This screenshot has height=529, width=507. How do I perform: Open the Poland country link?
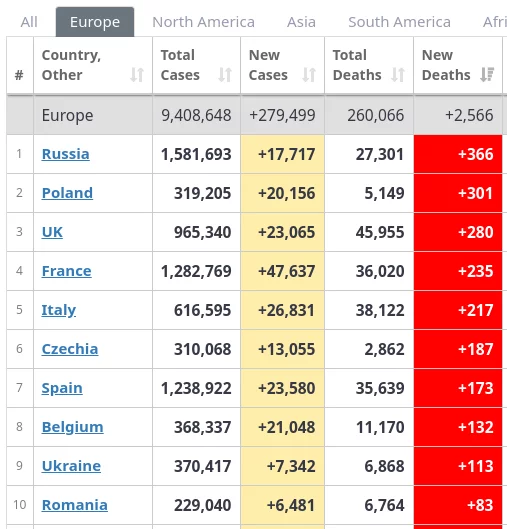pos(67,193)
